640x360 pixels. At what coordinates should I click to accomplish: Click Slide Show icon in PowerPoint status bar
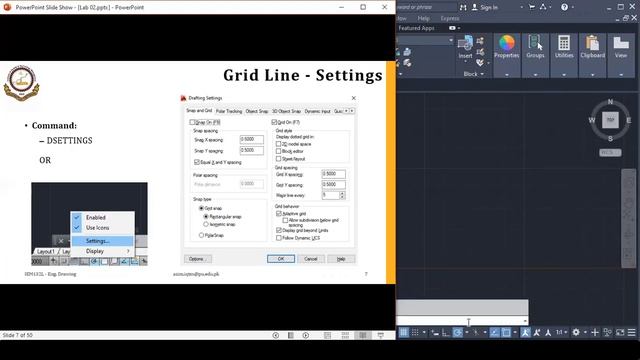380,335
